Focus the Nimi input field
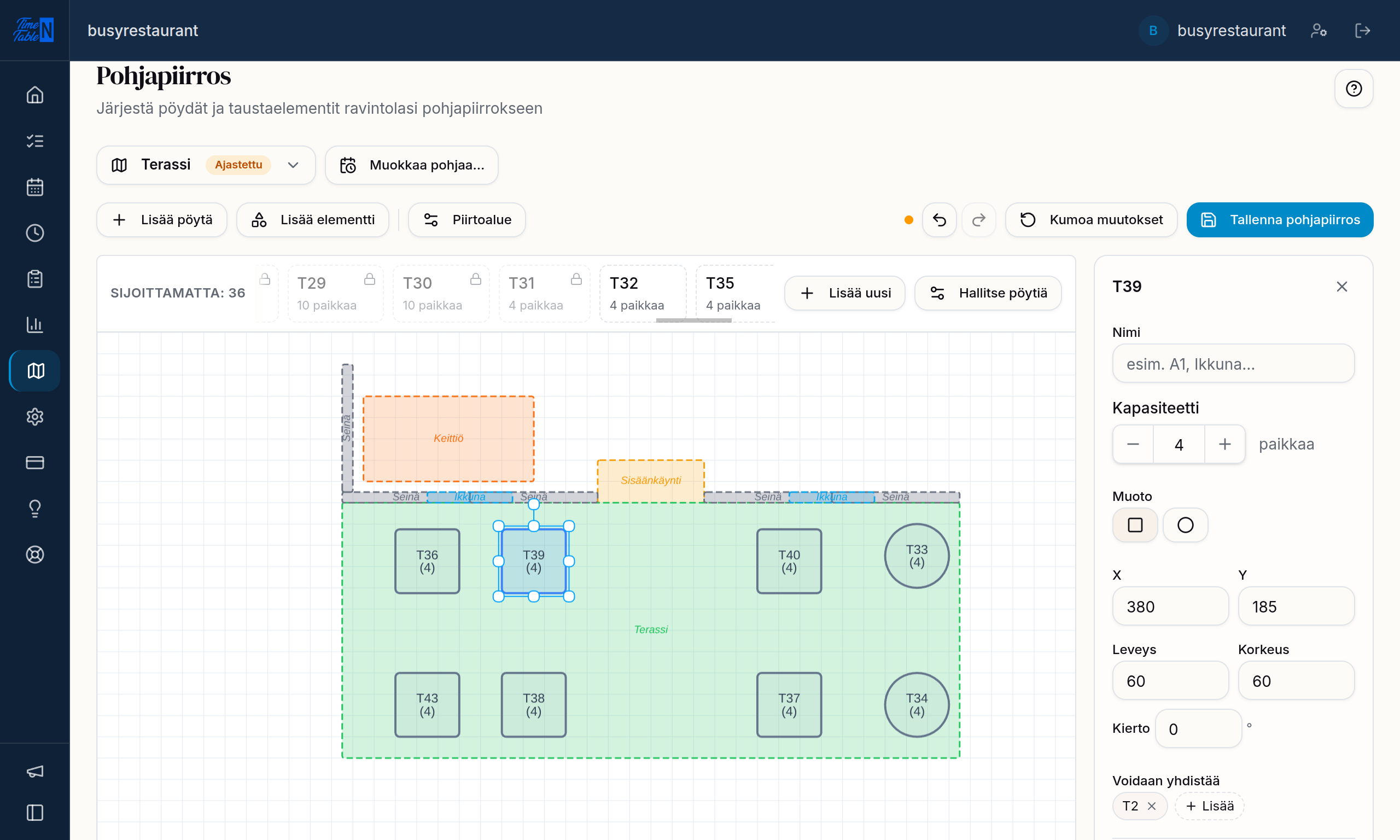Screen dimensions: 1400x840 coord(1234,363)
